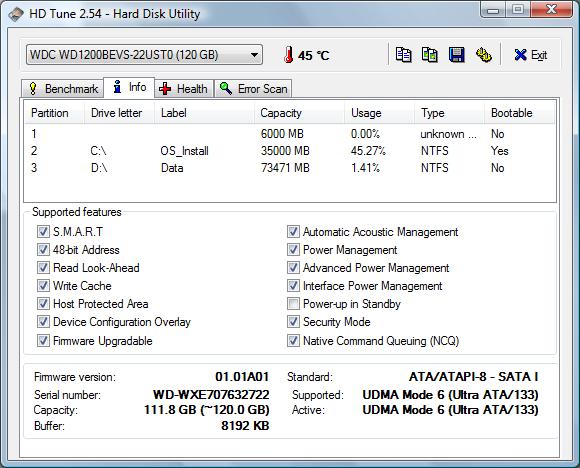Click the capacity value 111.8 GB (~120.0 GB)
Screen dimensions: 580x468
coord(207,410)
